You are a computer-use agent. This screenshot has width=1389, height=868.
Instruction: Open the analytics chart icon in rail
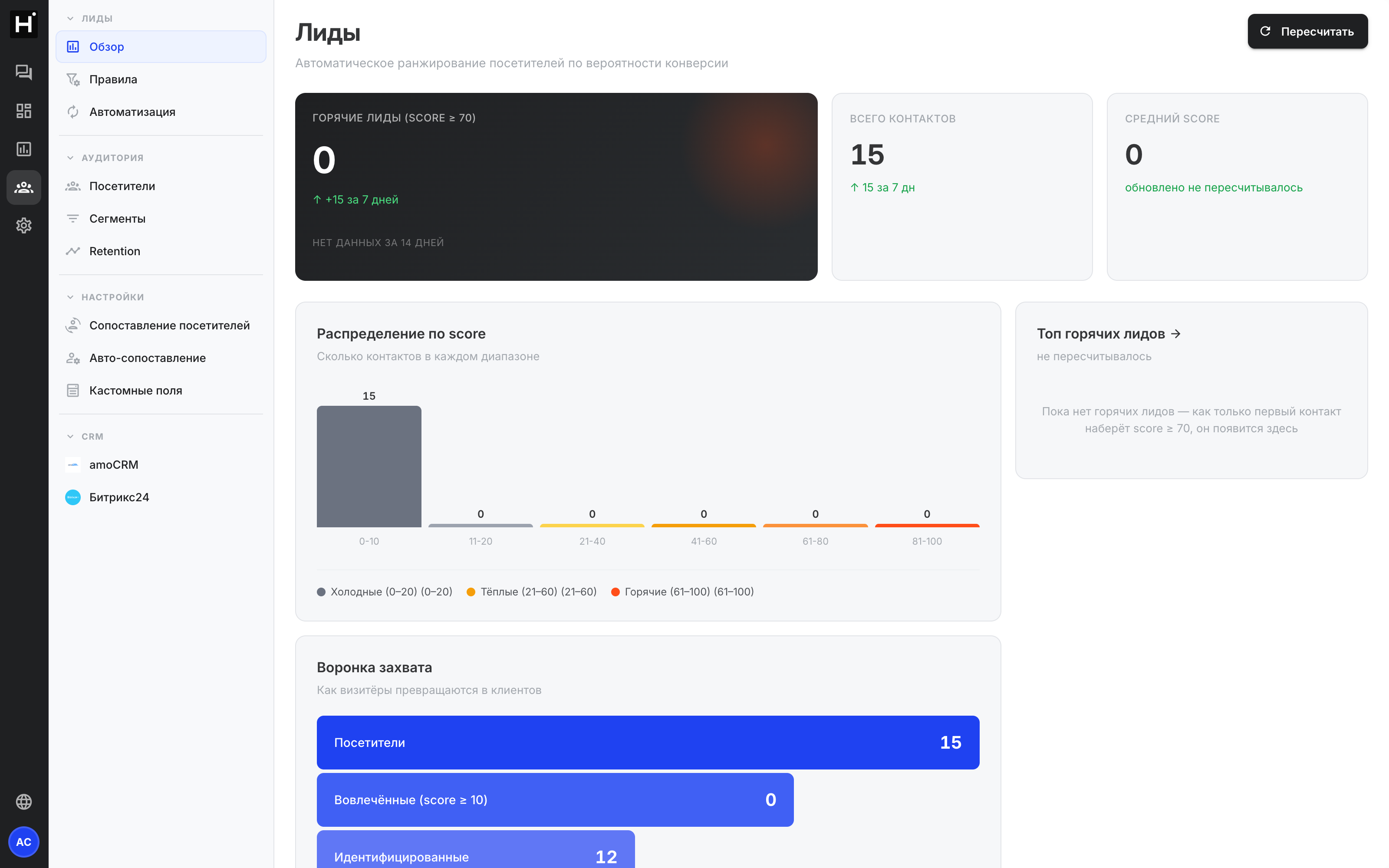[23, 149]
